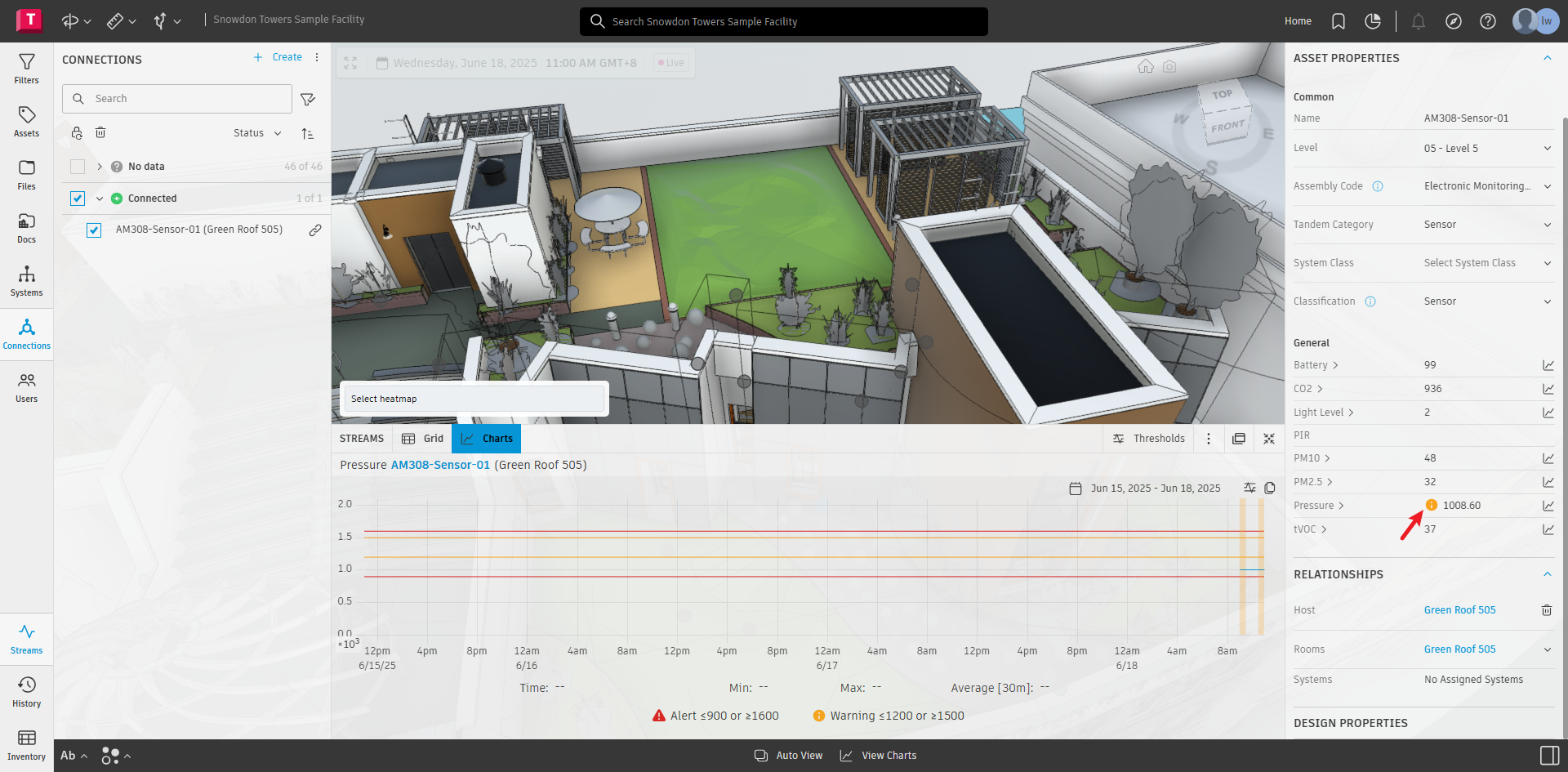This screenshot has width=1568, height=772.
Task: Open the Tandem Category dropdown
Action: pos(1489,225)
